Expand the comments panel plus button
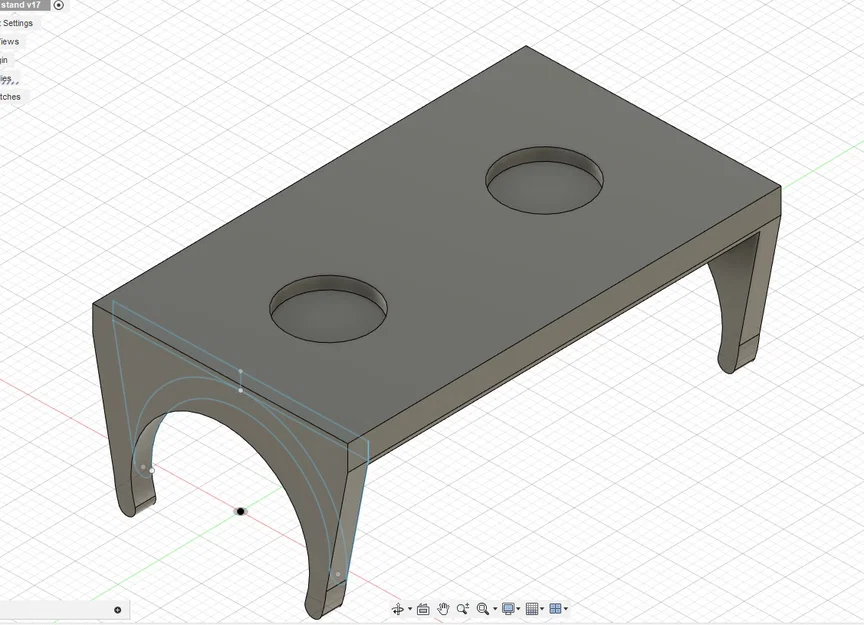 (x=117, y=610)
